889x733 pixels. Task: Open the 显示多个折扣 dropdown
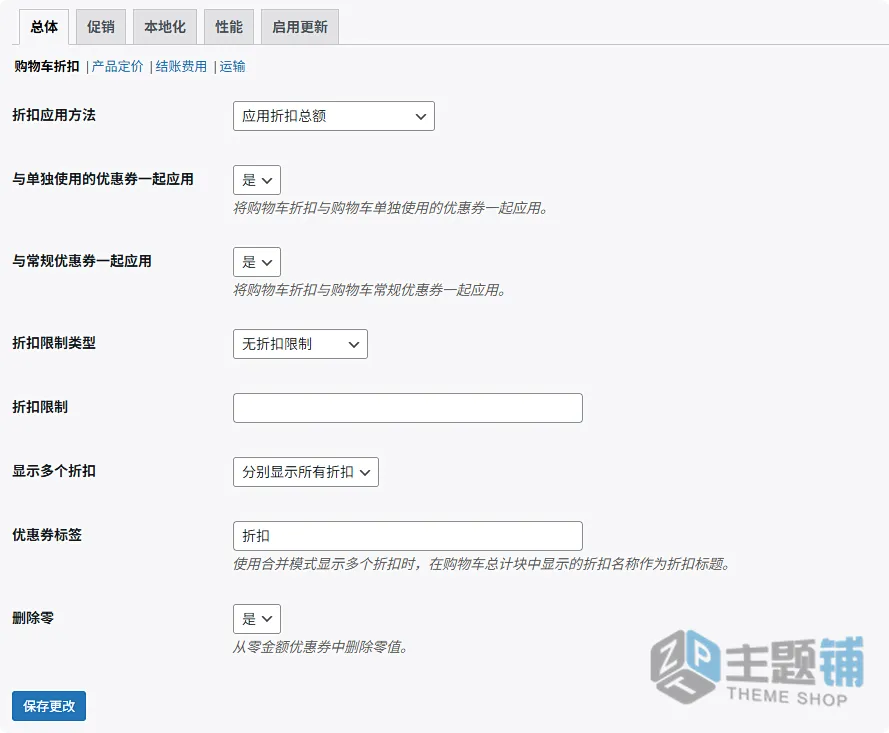(306, 472)
